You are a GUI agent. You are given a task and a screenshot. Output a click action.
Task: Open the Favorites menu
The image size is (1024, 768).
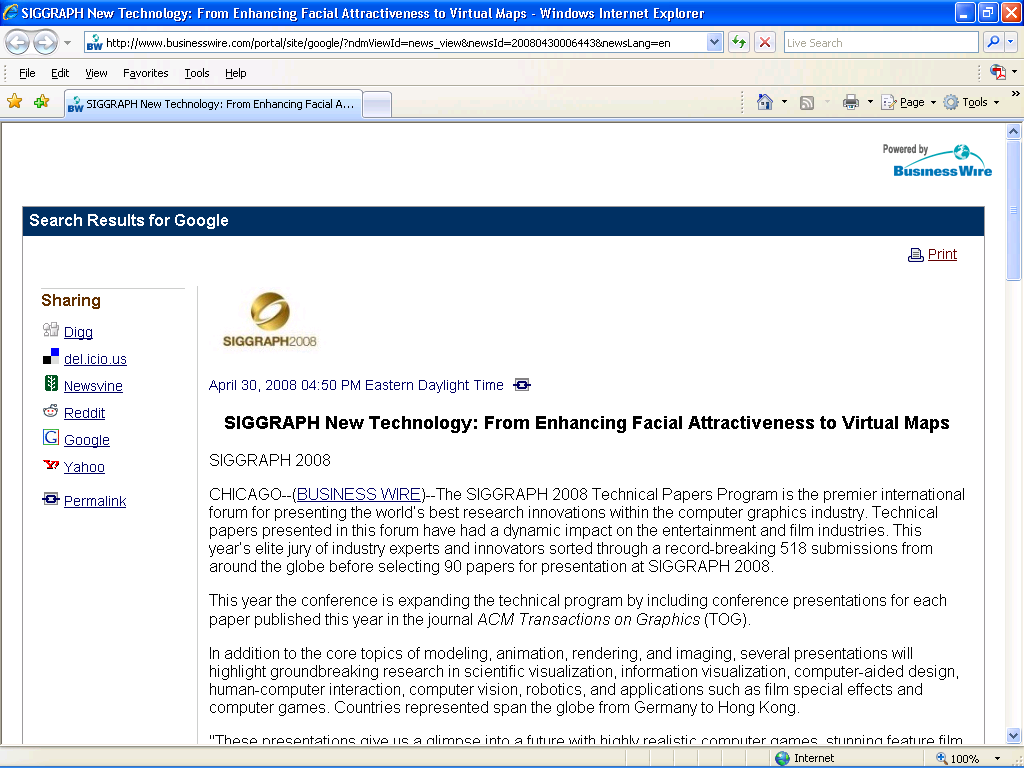click(x=146, y=73)
